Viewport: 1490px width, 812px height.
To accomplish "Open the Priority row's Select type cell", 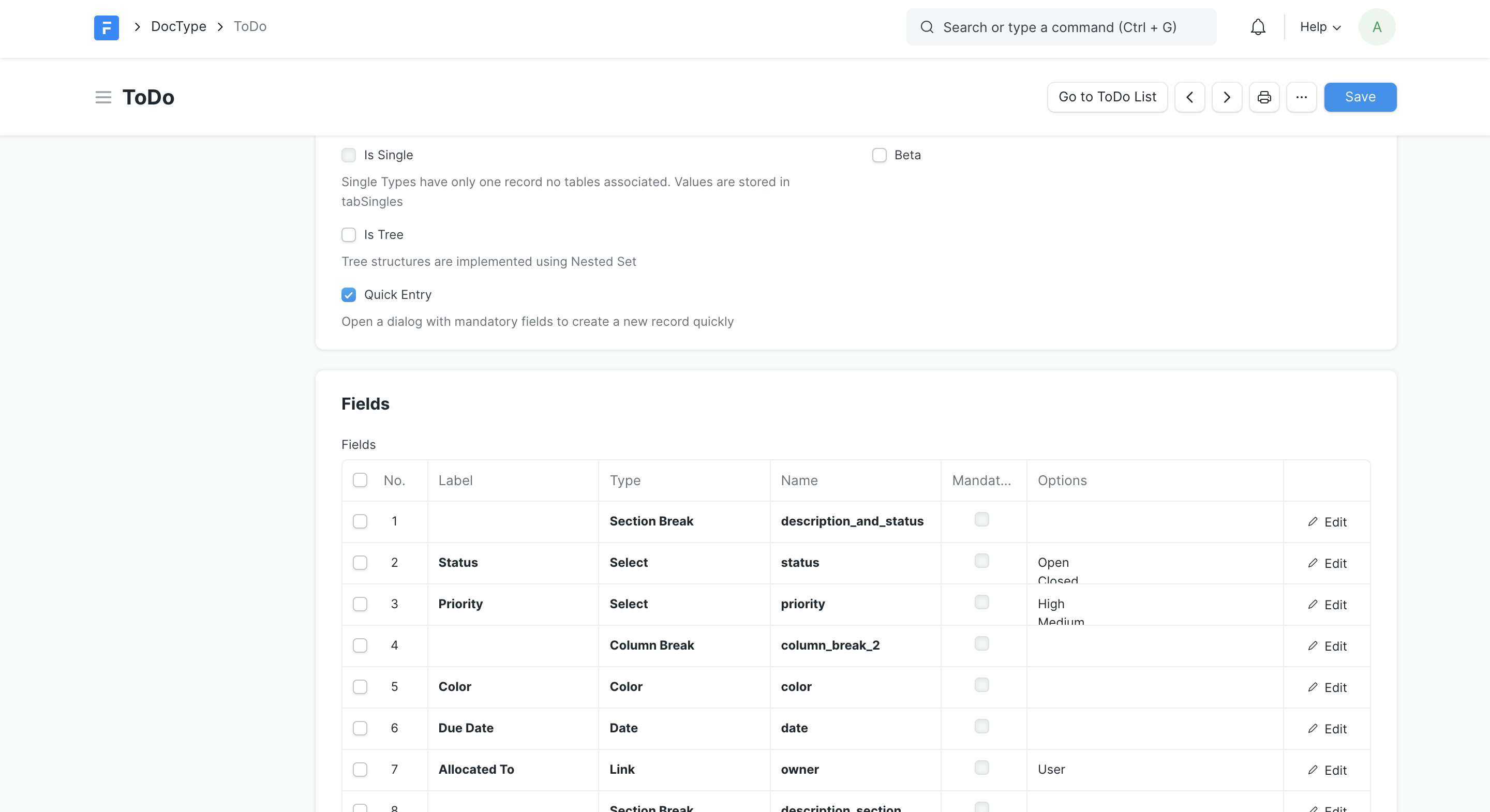I will coord(682,604).
